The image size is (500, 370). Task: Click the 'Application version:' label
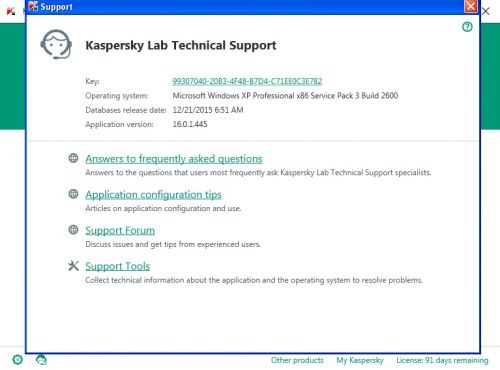click(119, 124)
